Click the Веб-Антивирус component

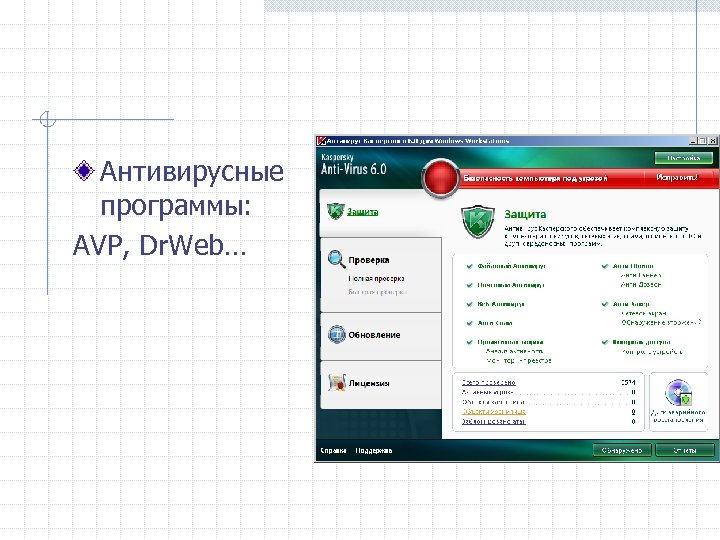(501, 304)
